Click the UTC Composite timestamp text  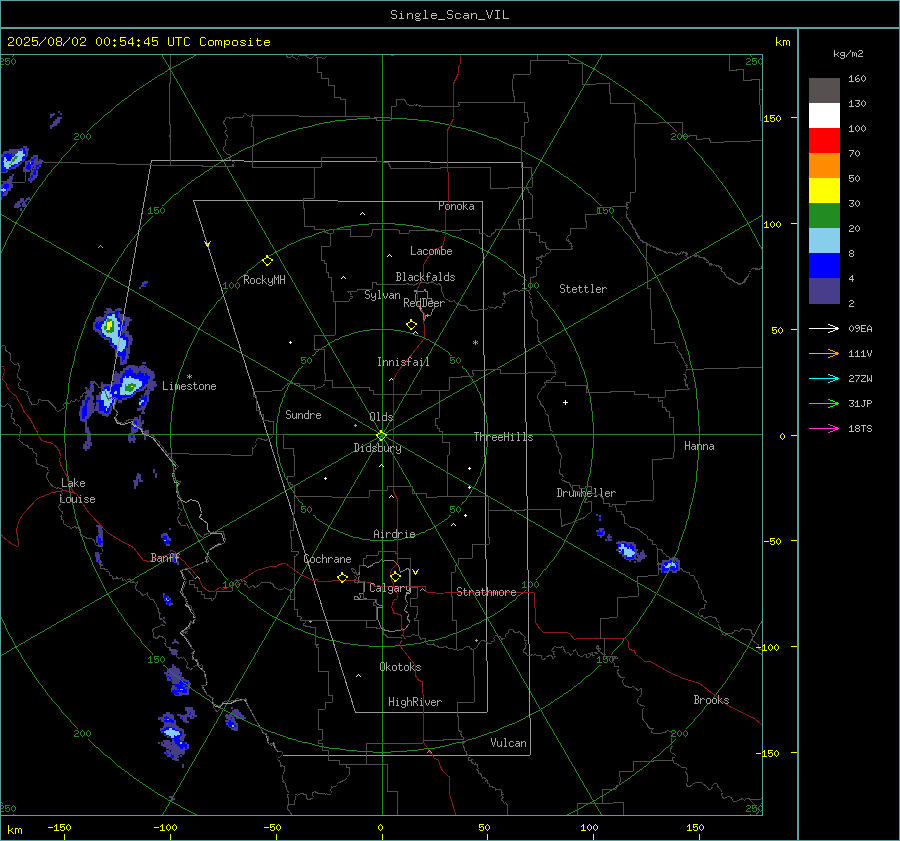tap(138, 42)
